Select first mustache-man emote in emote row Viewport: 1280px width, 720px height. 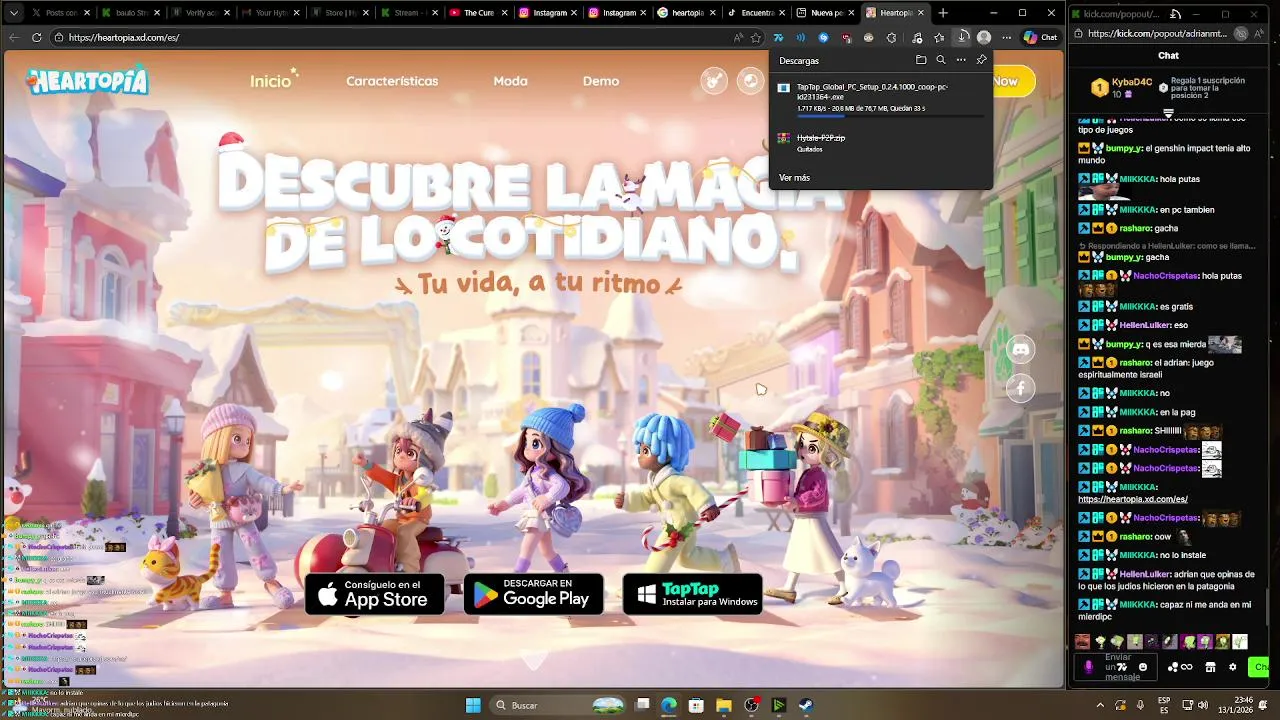[1082, 641]
